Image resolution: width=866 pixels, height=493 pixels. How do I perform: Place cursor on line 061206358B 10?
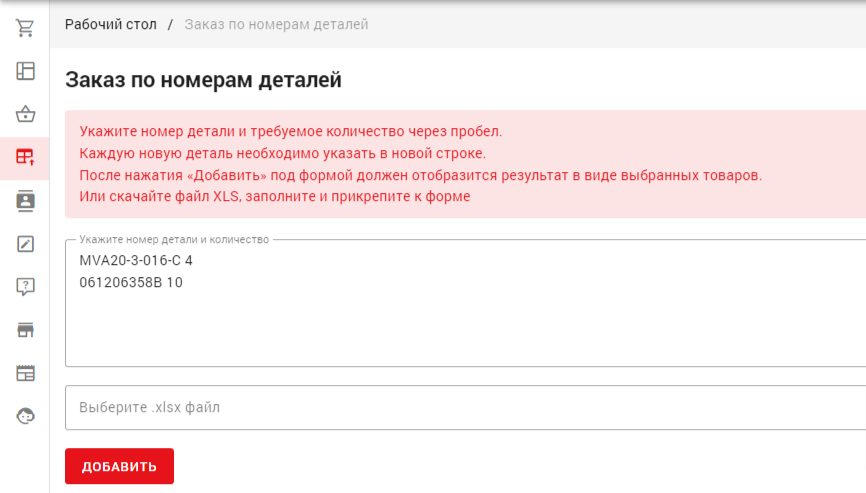click(131, 282)
